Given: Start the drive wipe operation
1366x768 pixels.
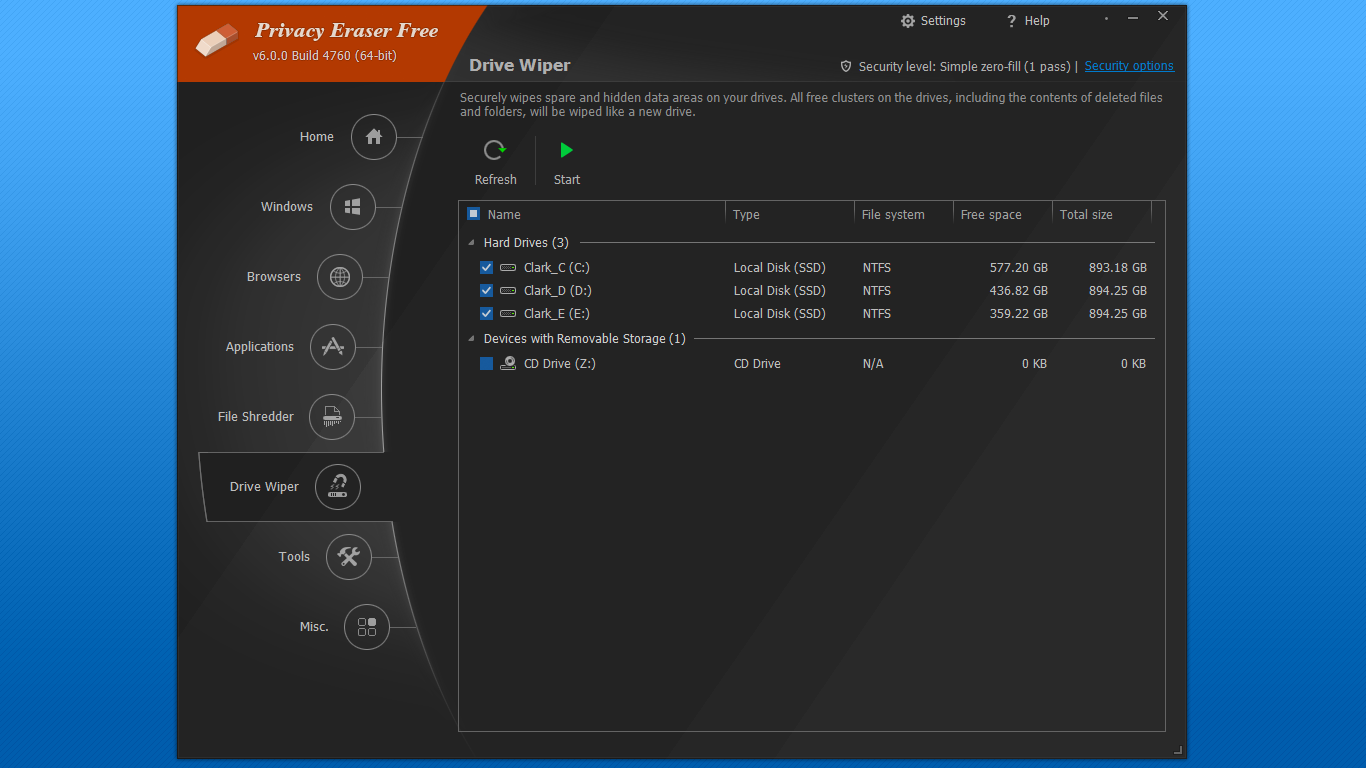Looking at the screenshot, I should point(566,160).
